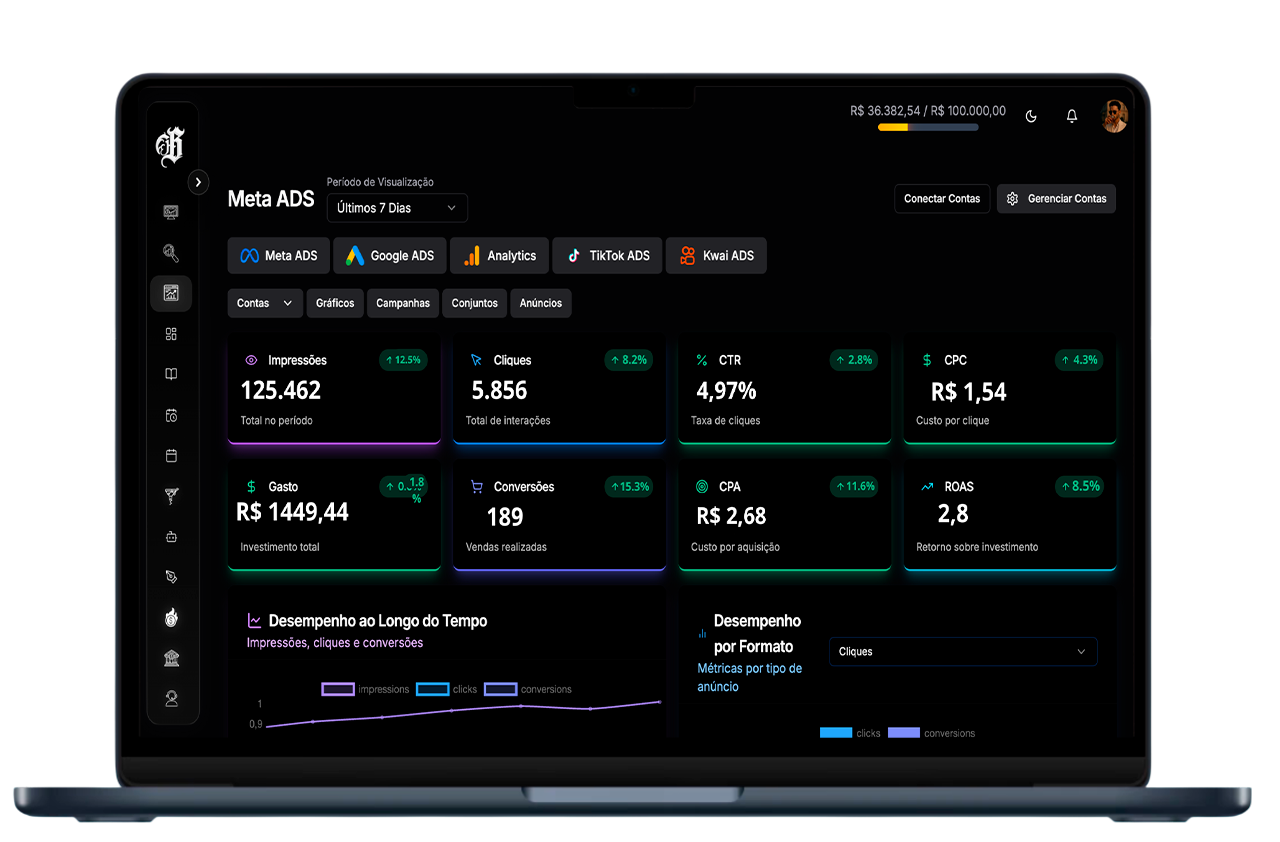Expand the Contas dropdown

(x=265, y=303)
